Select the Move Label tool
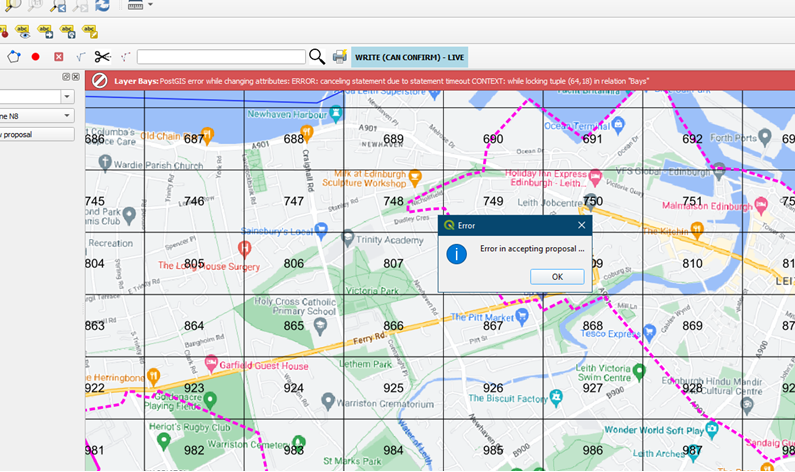 pos(45,32)
